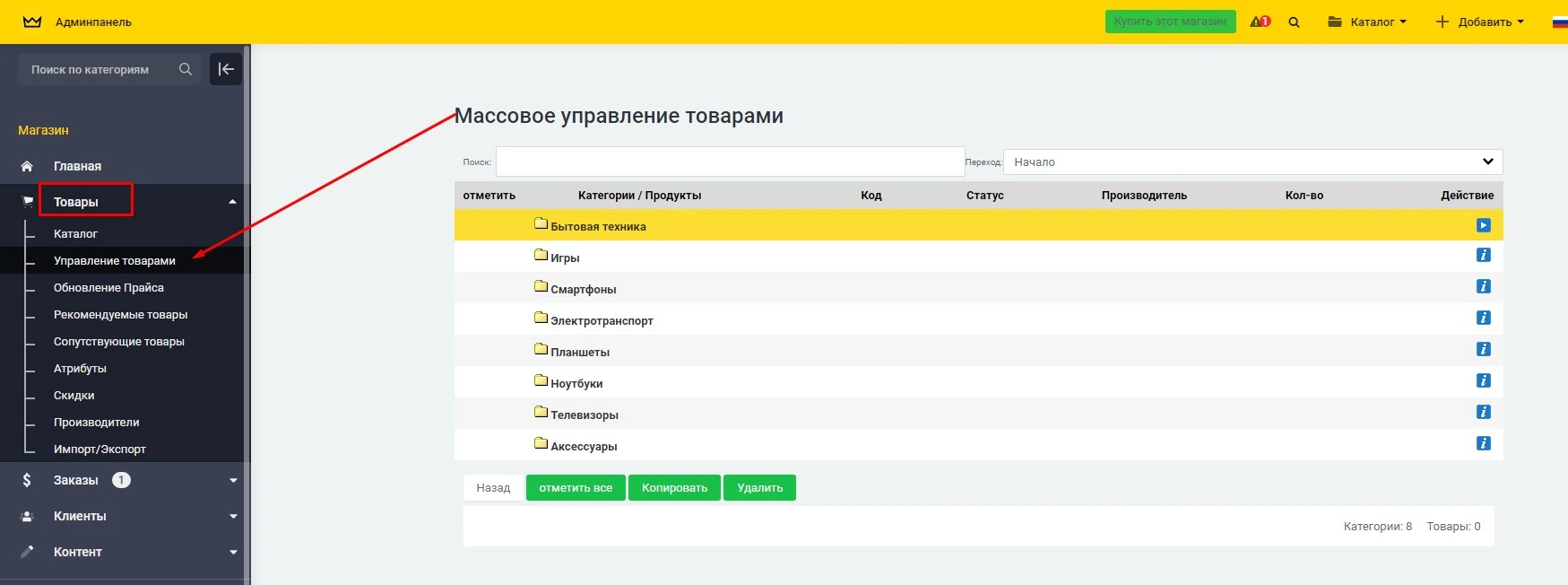
Task: Open the Аксессуары category name
Action: tap(584, 446)
